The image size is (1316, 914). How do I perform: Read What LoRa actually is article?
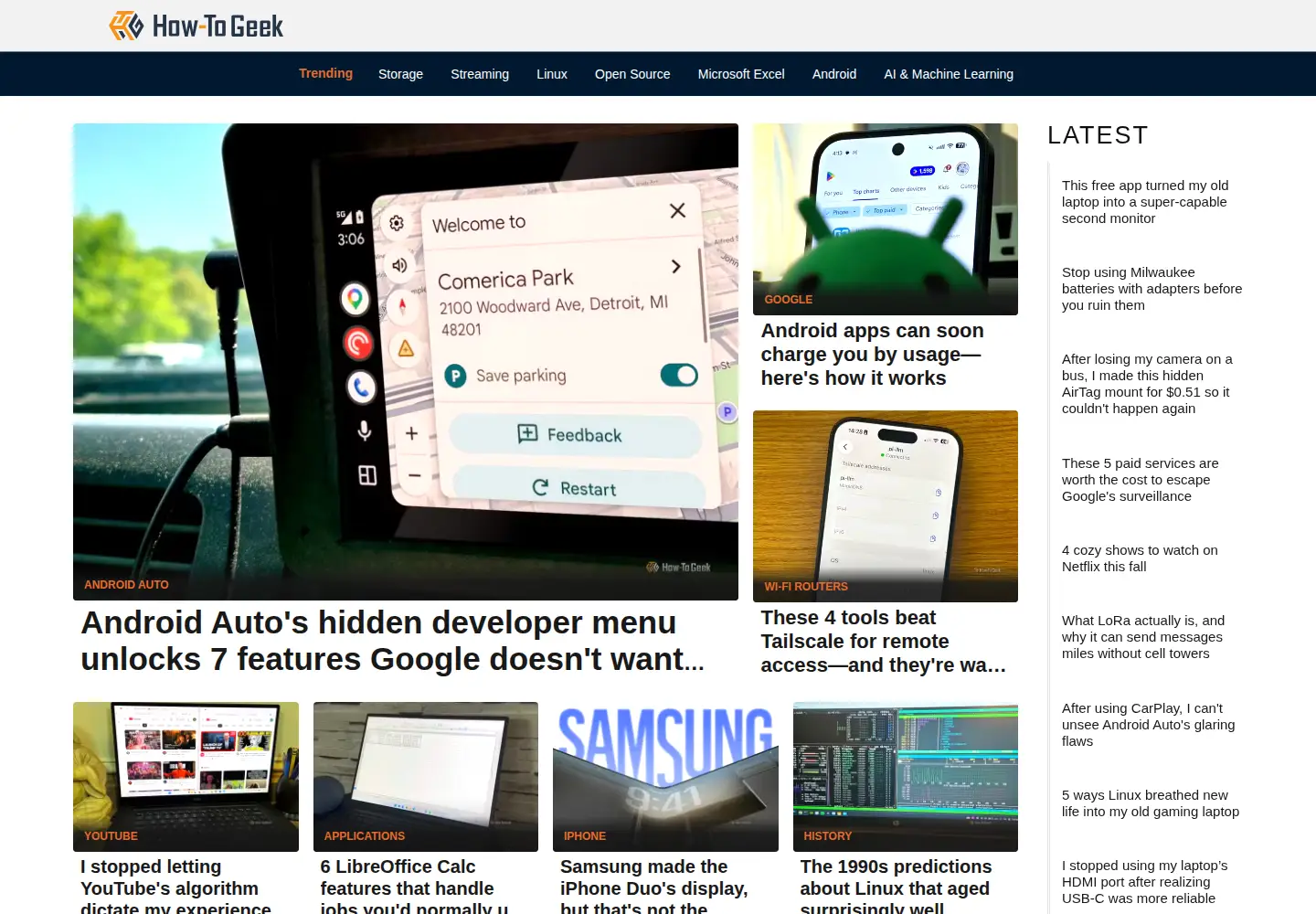[1143, 637]
